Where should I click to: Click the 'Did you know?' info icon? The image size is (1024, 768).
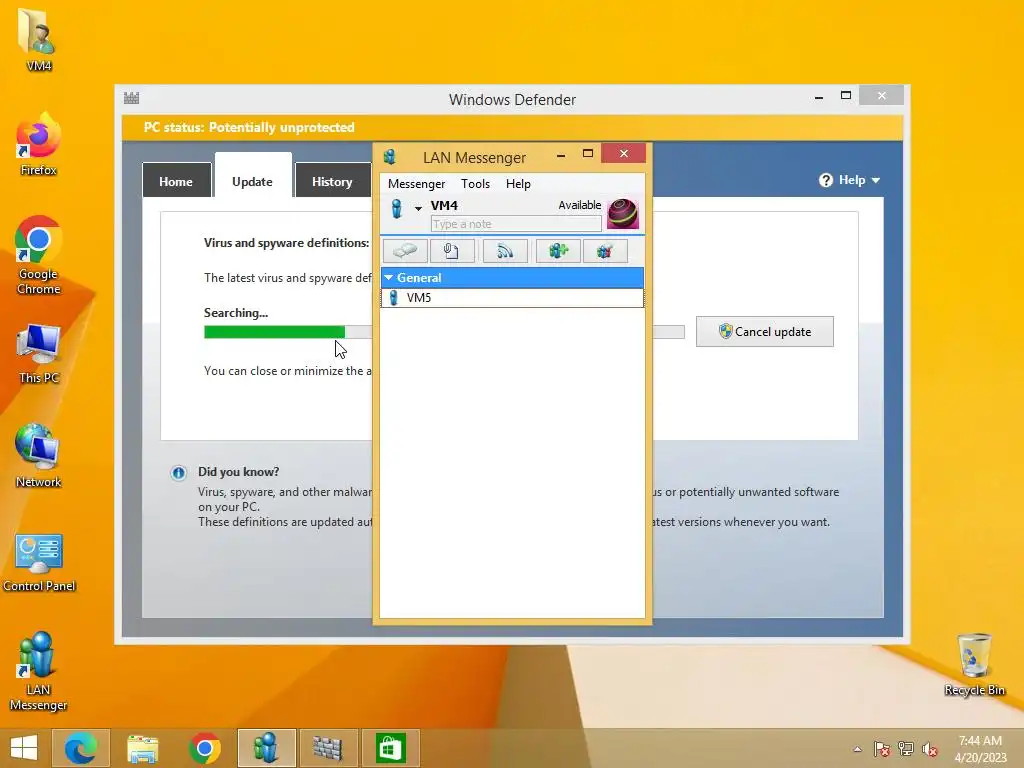click(178, 473)
